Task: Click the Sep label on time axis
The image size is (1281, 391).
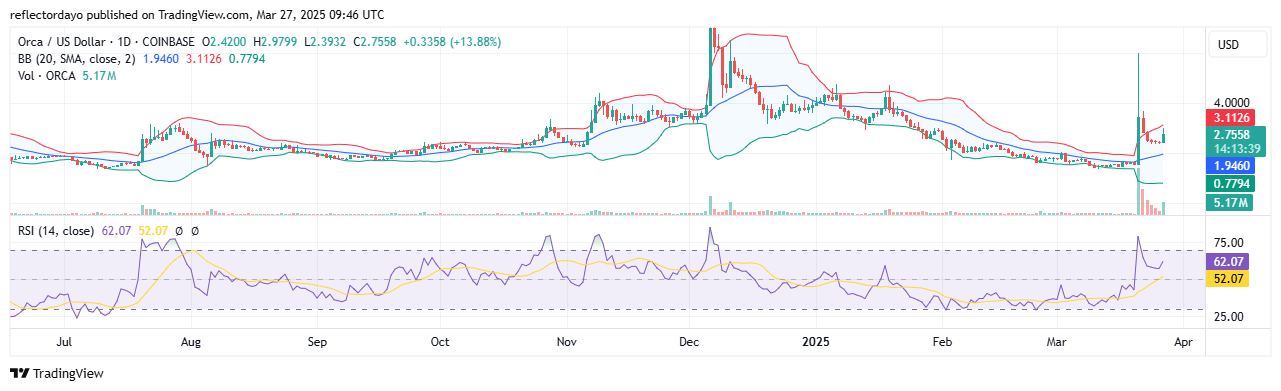Action: 317,341
